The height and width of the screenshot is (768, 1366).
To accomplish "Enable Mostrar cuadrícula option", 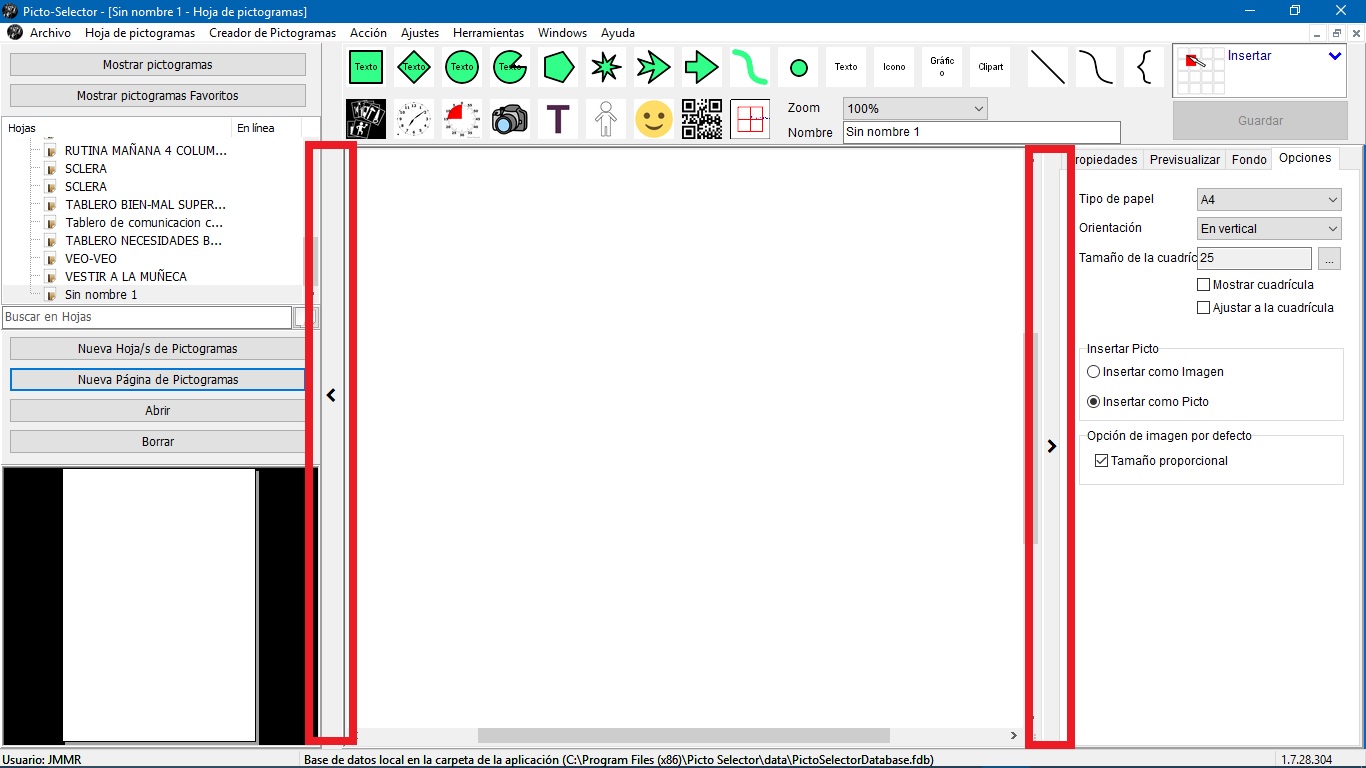I will 1204,284.
